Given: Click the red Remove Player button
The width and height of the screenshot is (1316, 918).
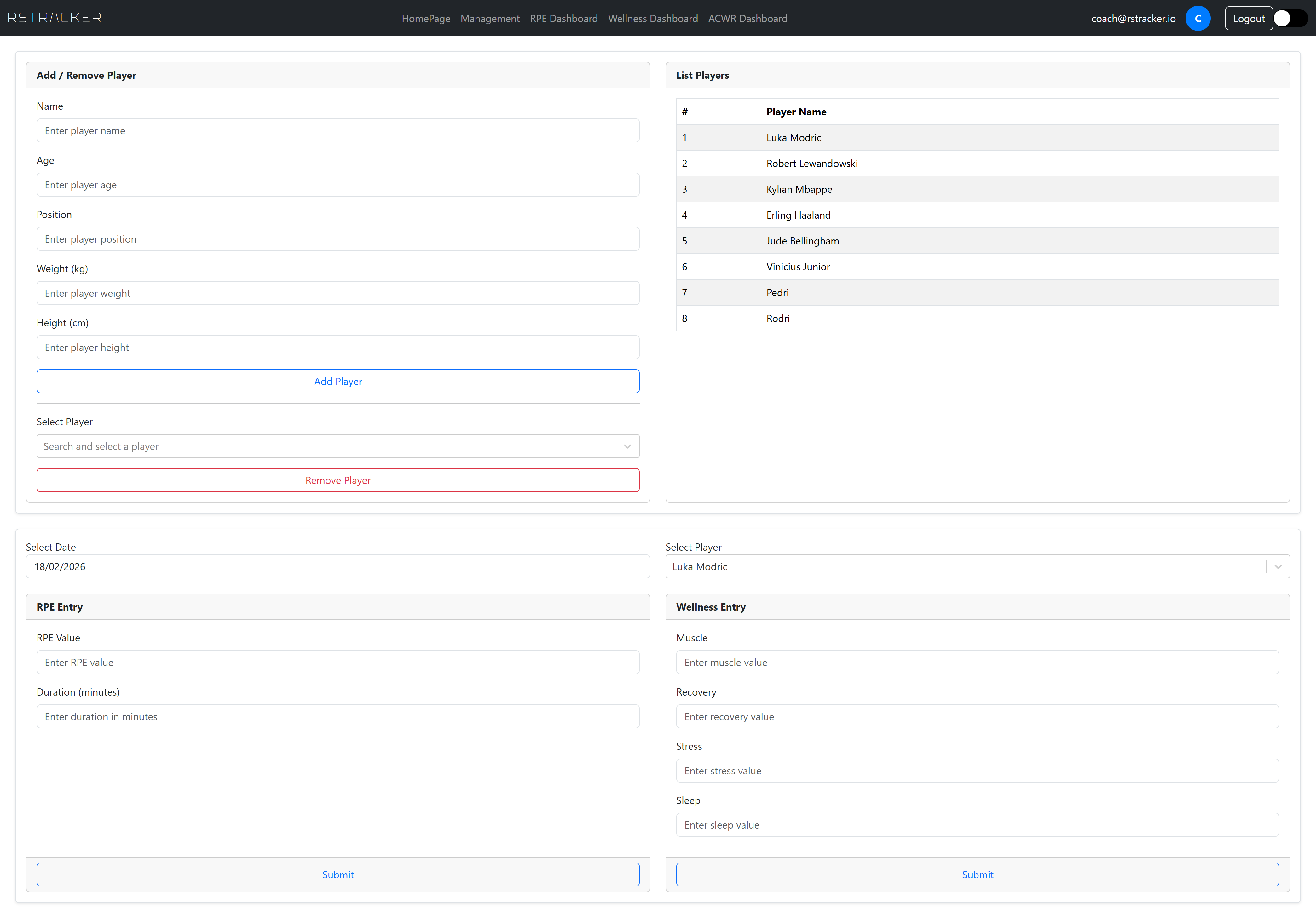Looking at the screenshot, I should (338, 480).
